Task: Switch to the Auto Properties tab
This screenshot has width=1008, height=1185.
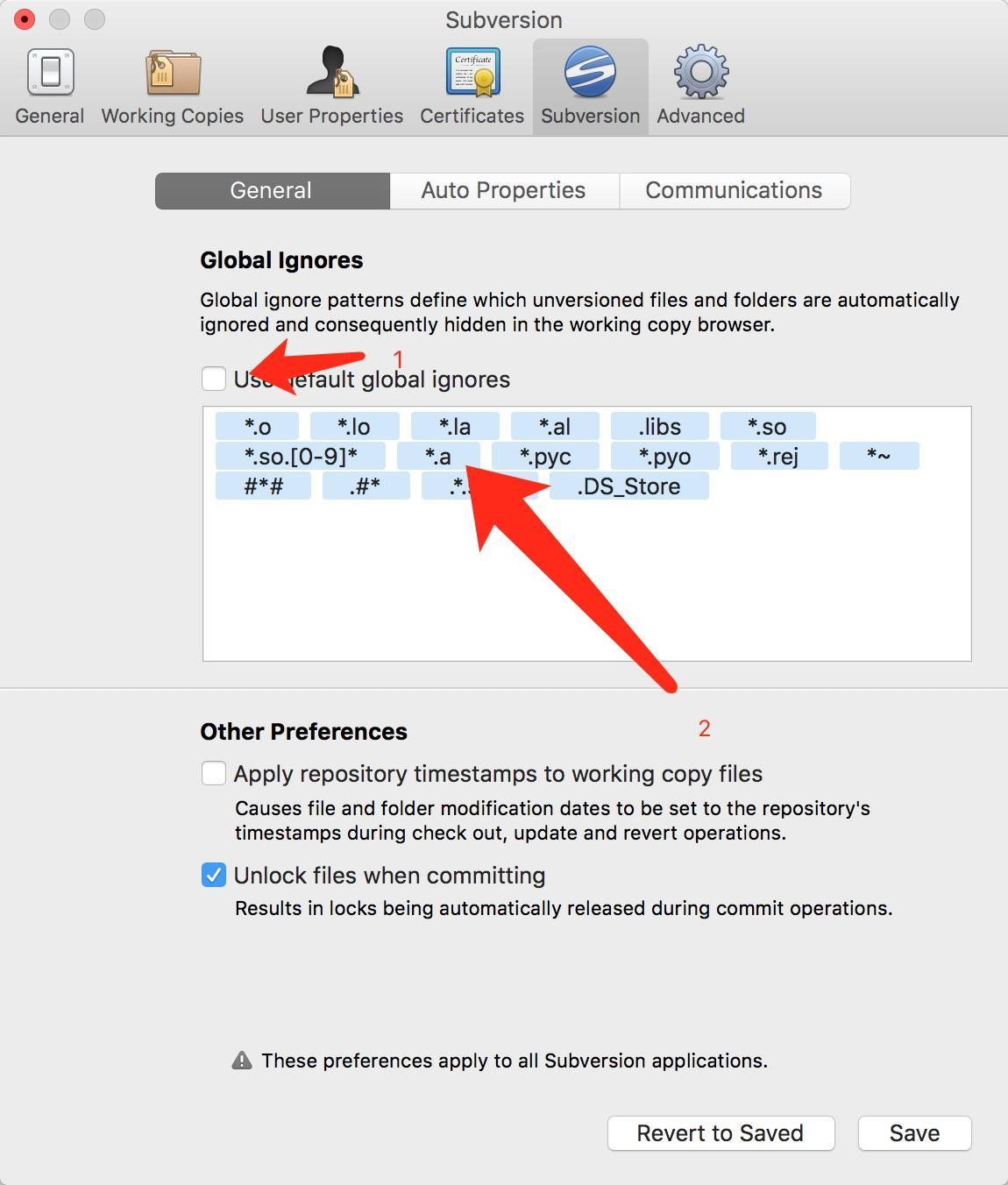Action: [x=504, y=190]
